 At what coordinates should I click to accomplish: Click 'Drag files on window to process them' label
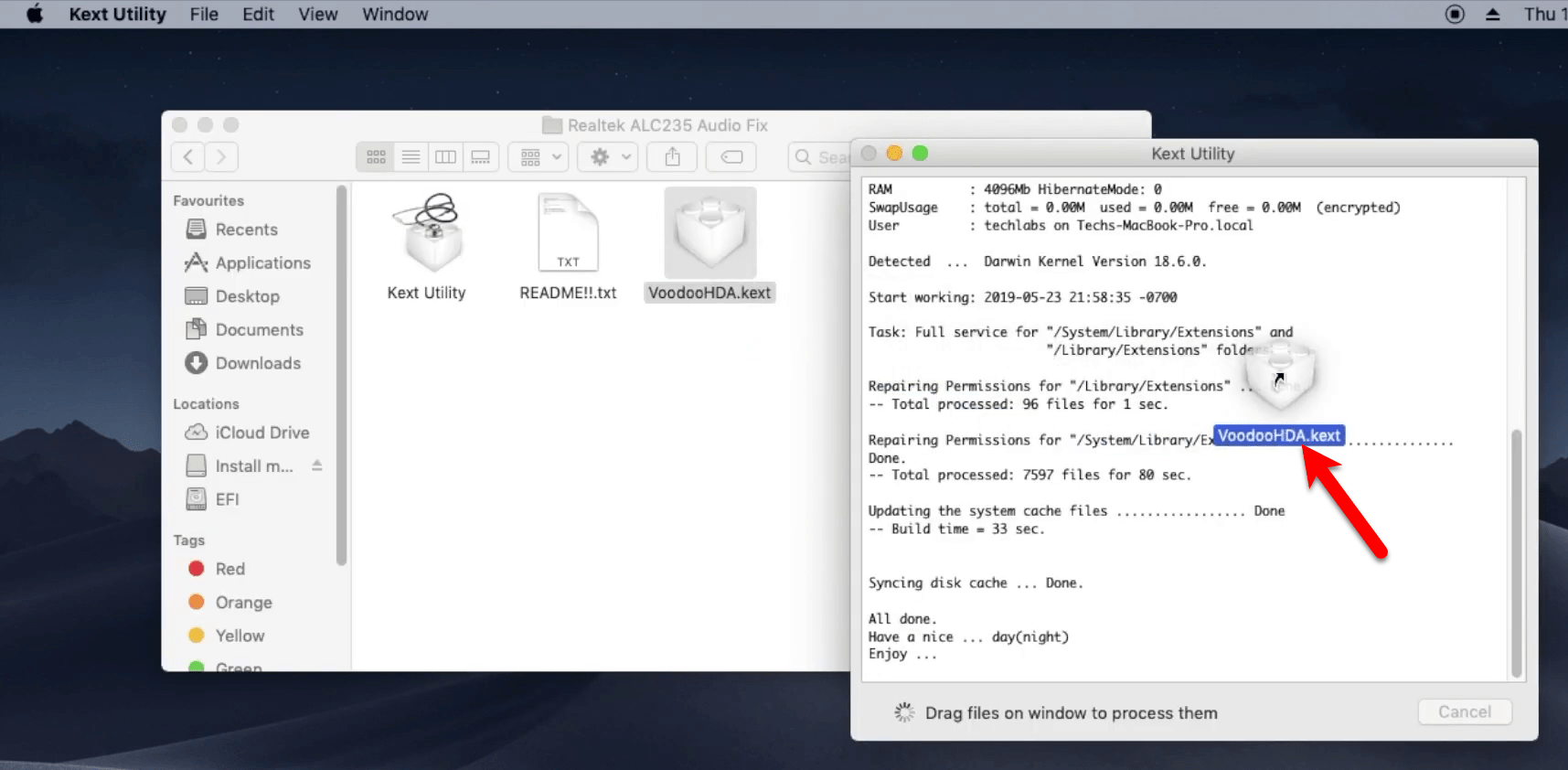pos(1071,713)
